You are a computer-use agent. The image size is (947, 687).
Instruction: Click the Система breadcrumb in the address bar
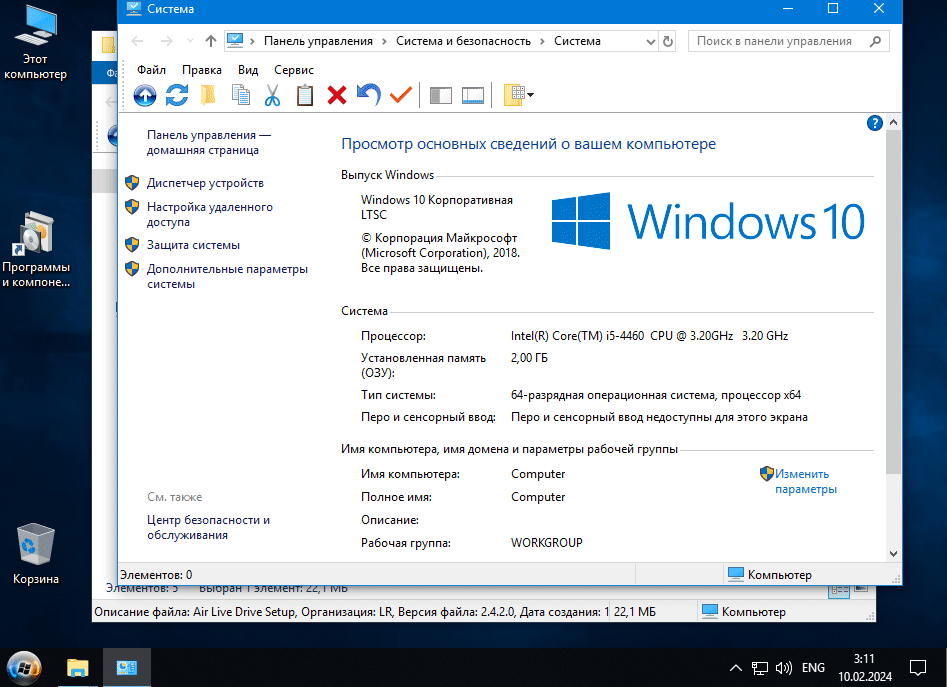coord(577,41)
